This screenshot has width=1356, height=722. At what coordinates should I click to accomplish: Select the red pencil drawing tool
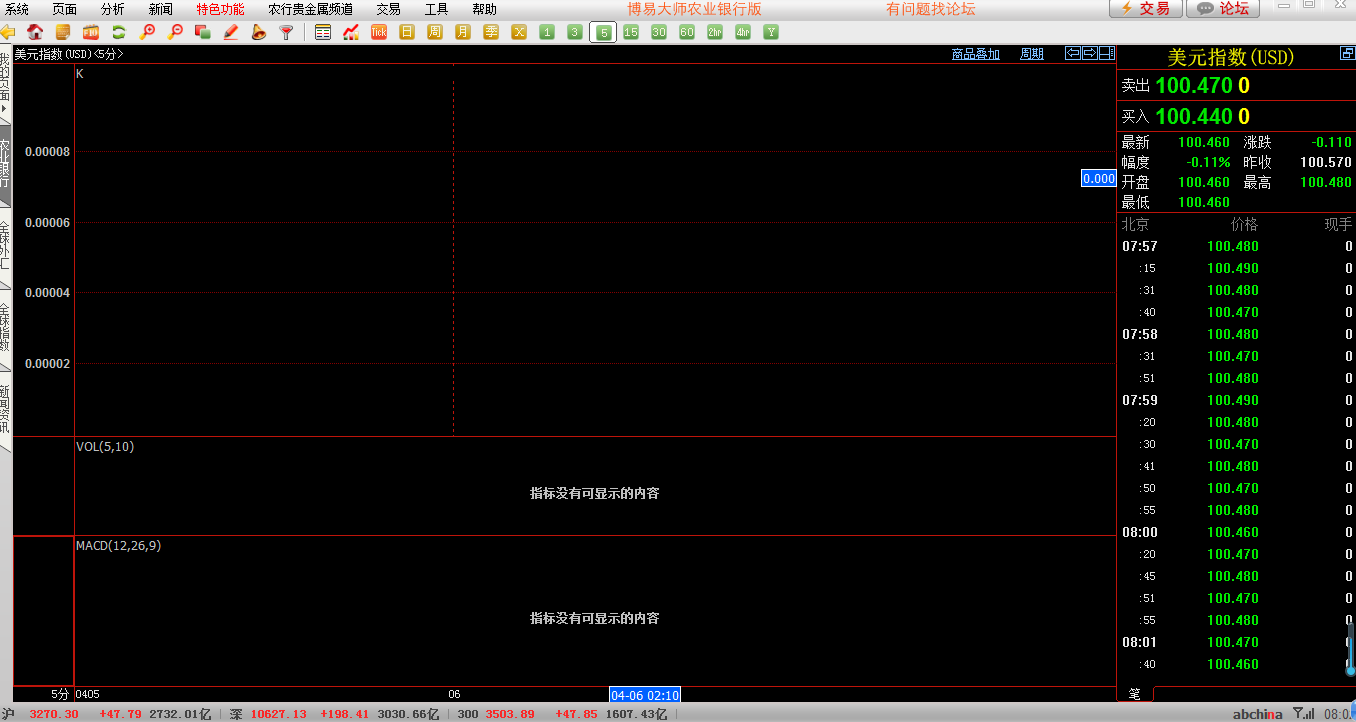coord(231,32)
